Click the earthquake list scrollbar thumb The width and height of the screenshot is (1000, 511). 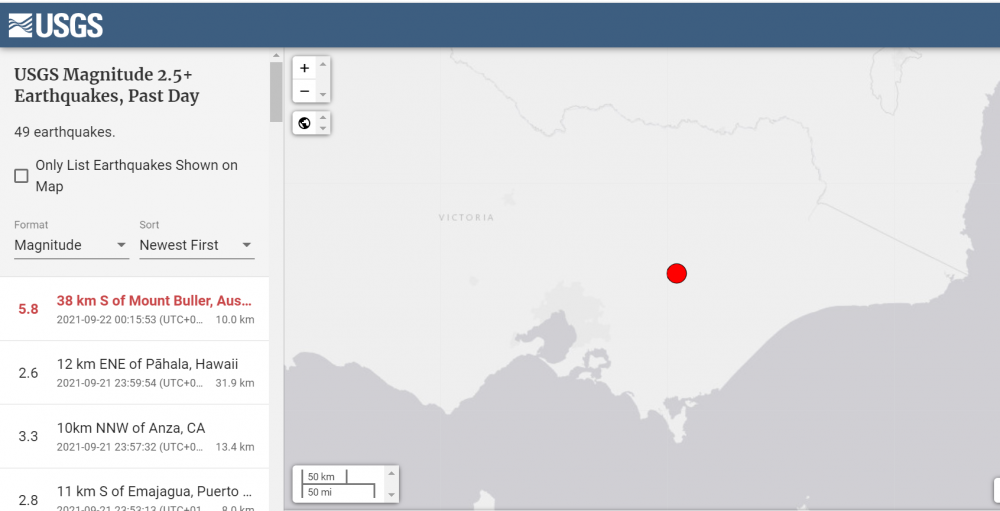pyautogui.click(x=276, y=91)
